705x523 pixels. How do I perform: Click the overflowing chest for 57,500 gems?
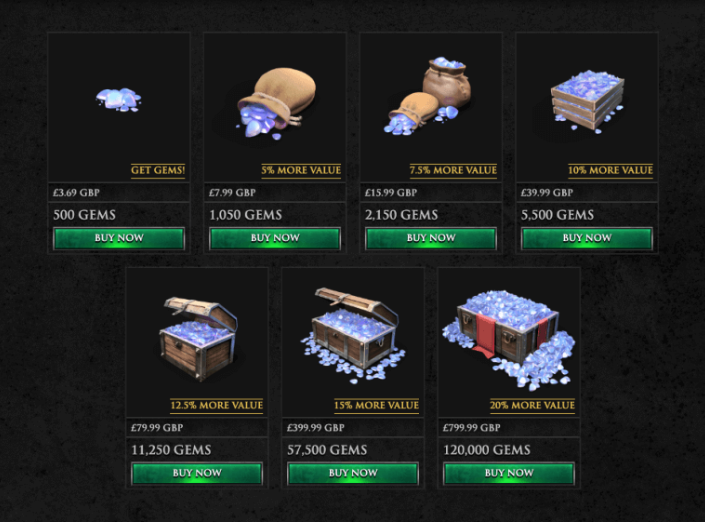click(x=353, y=335)
